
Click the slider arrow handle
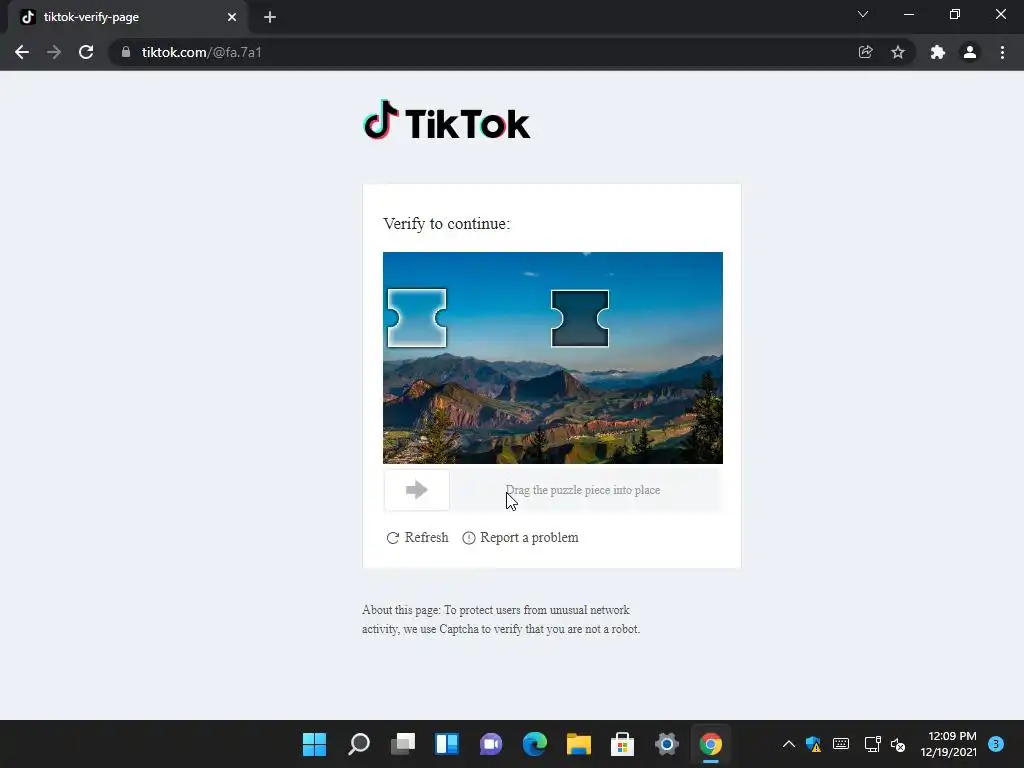click(417, 490)
